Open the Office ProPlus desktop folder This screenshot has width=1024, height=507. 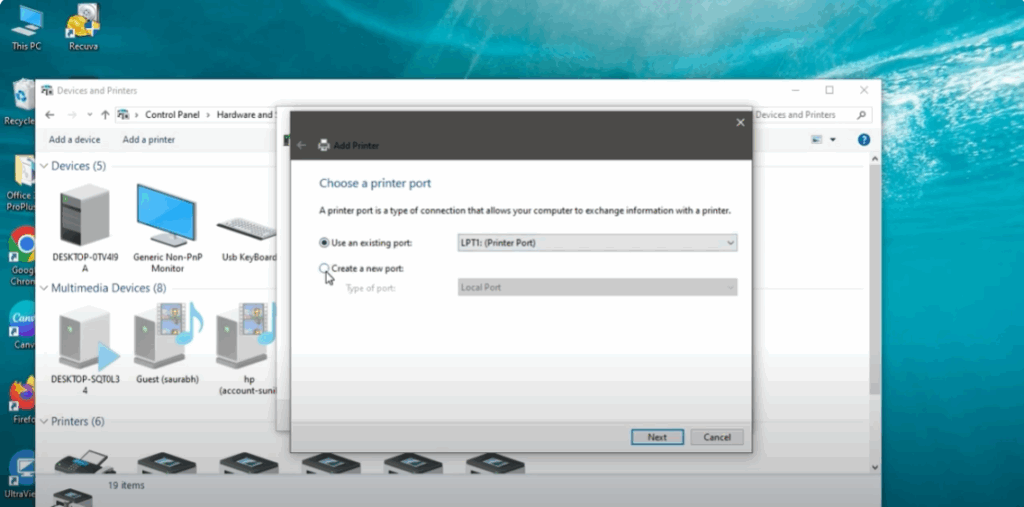point(22,183)
